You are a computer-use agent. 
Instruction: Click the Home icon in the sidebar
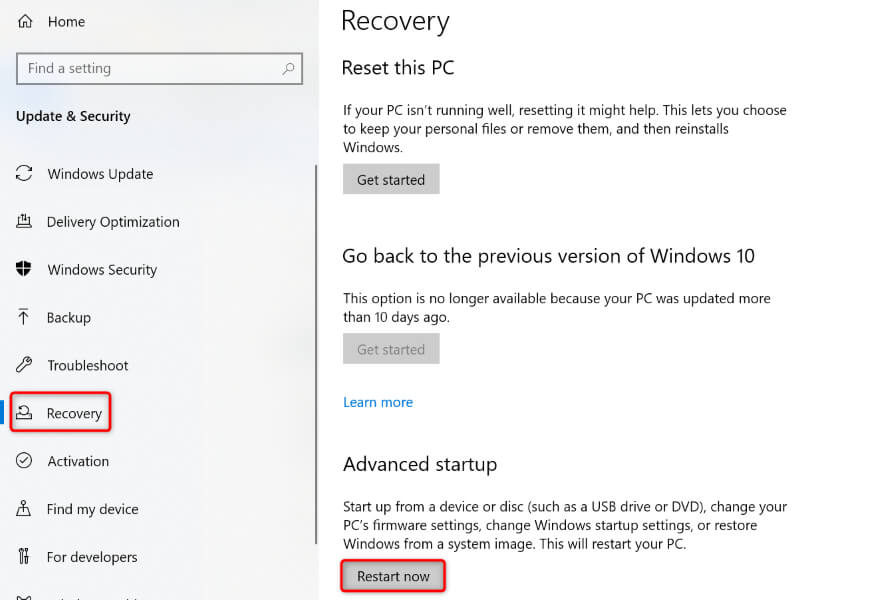coord(25,21)
